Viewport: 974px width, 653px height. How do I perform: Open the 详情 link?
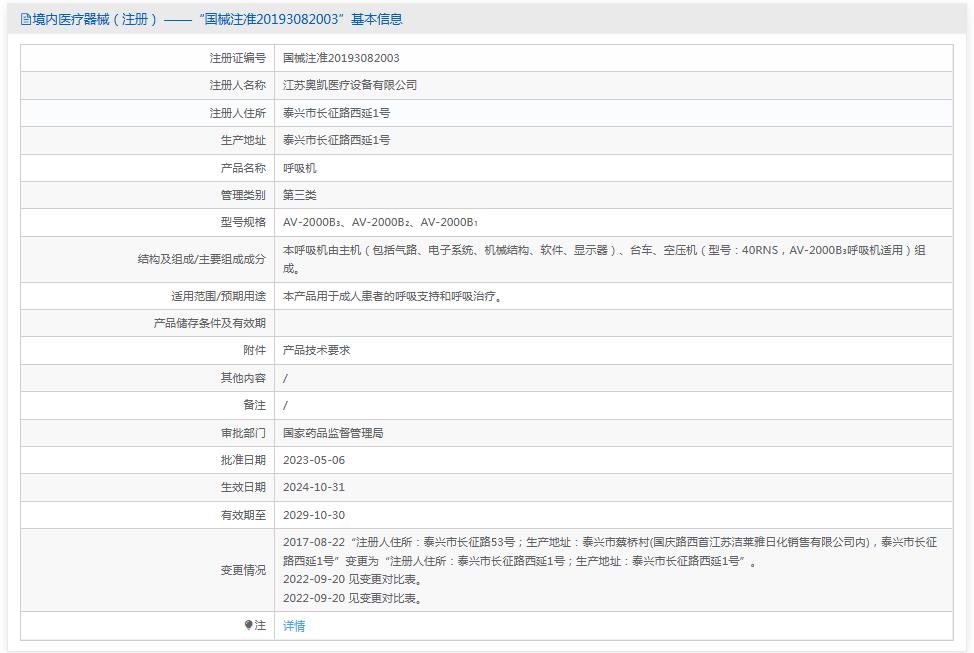coord(294,625)
